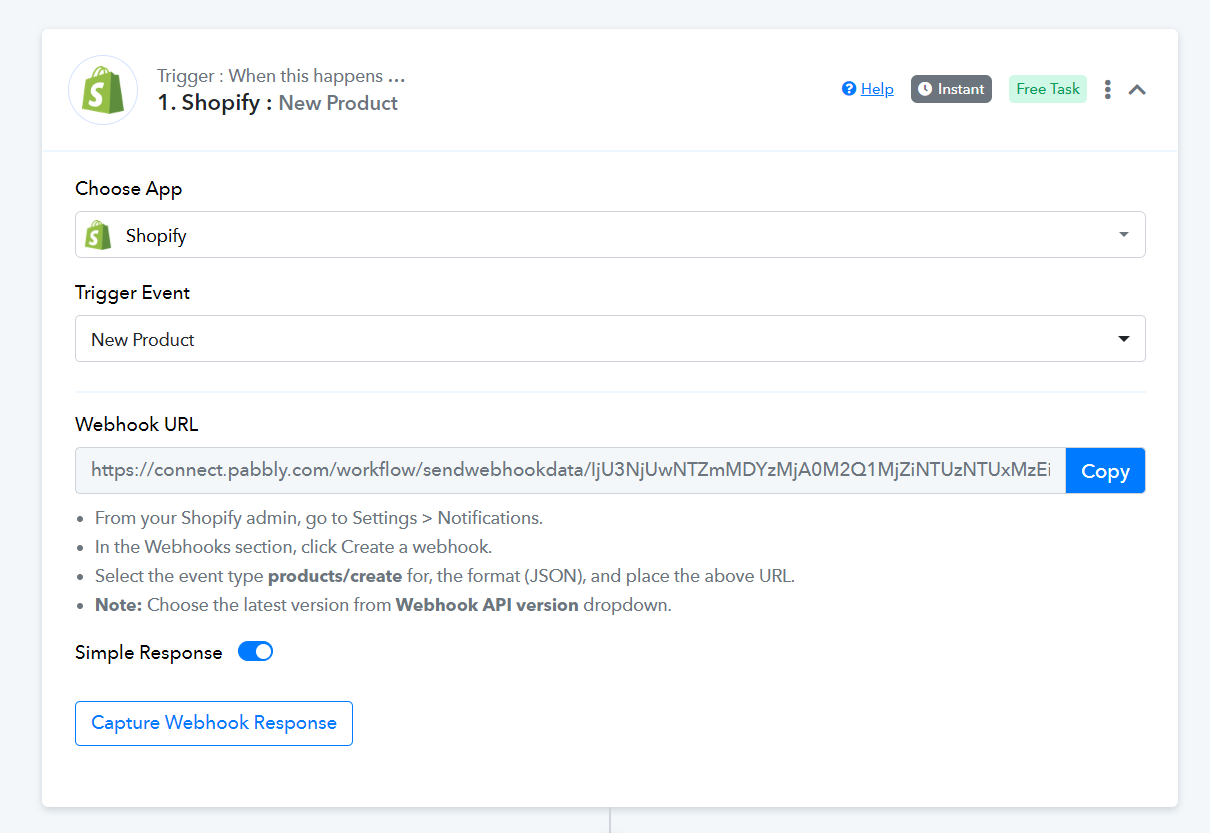Viewport: 1210px width, 833px height.
Task: Click 'Trigger : When this happens ...' text
Action: coord(281,76)
